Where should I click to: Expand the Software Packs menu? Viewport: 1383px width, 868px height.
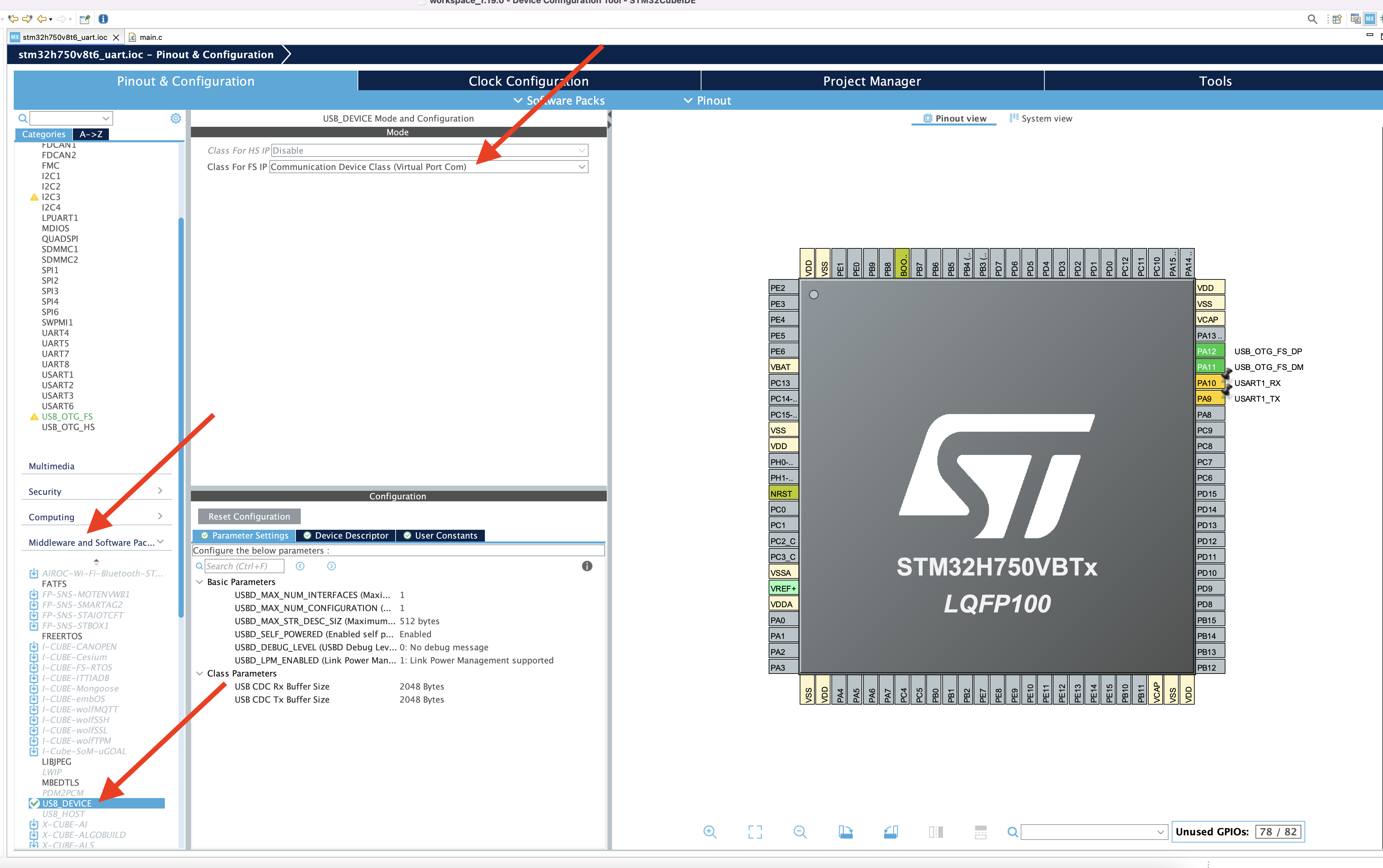559,101
